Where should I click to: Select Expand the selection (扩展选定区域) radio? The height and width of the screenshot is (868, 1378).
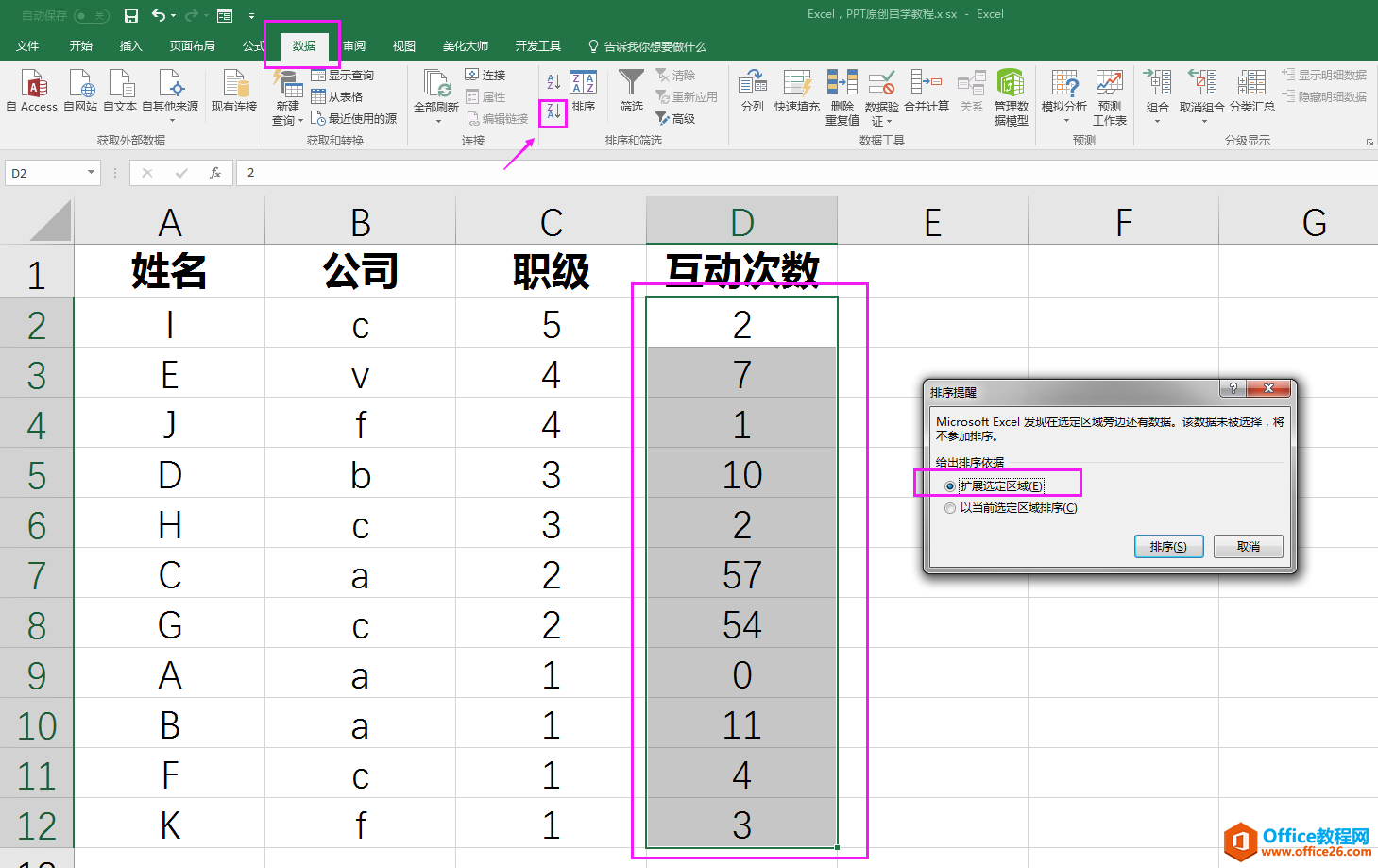coord(950,486)
